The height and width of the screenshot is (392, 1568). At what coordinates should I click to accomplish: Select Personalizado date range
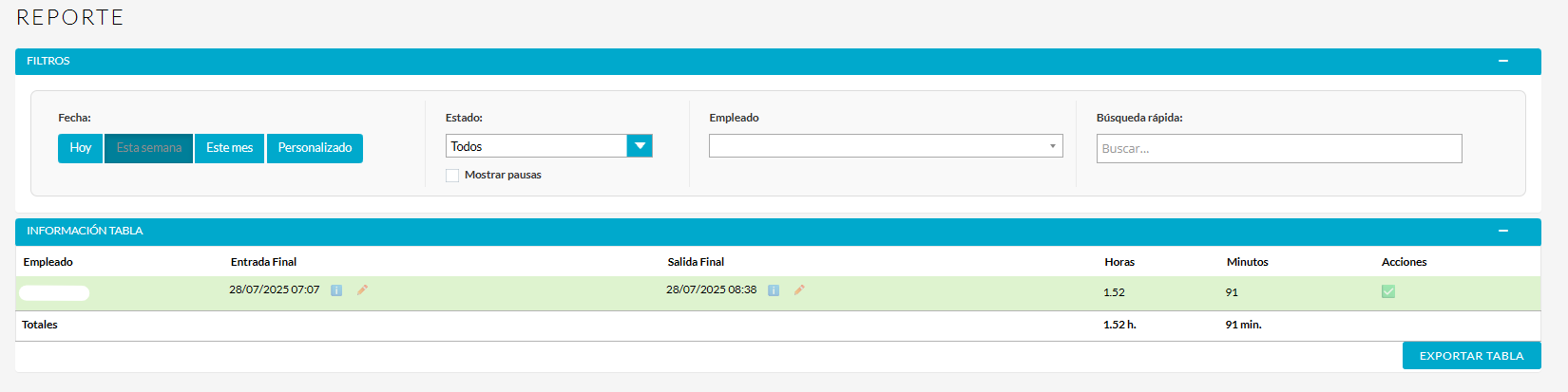(315, 148)
